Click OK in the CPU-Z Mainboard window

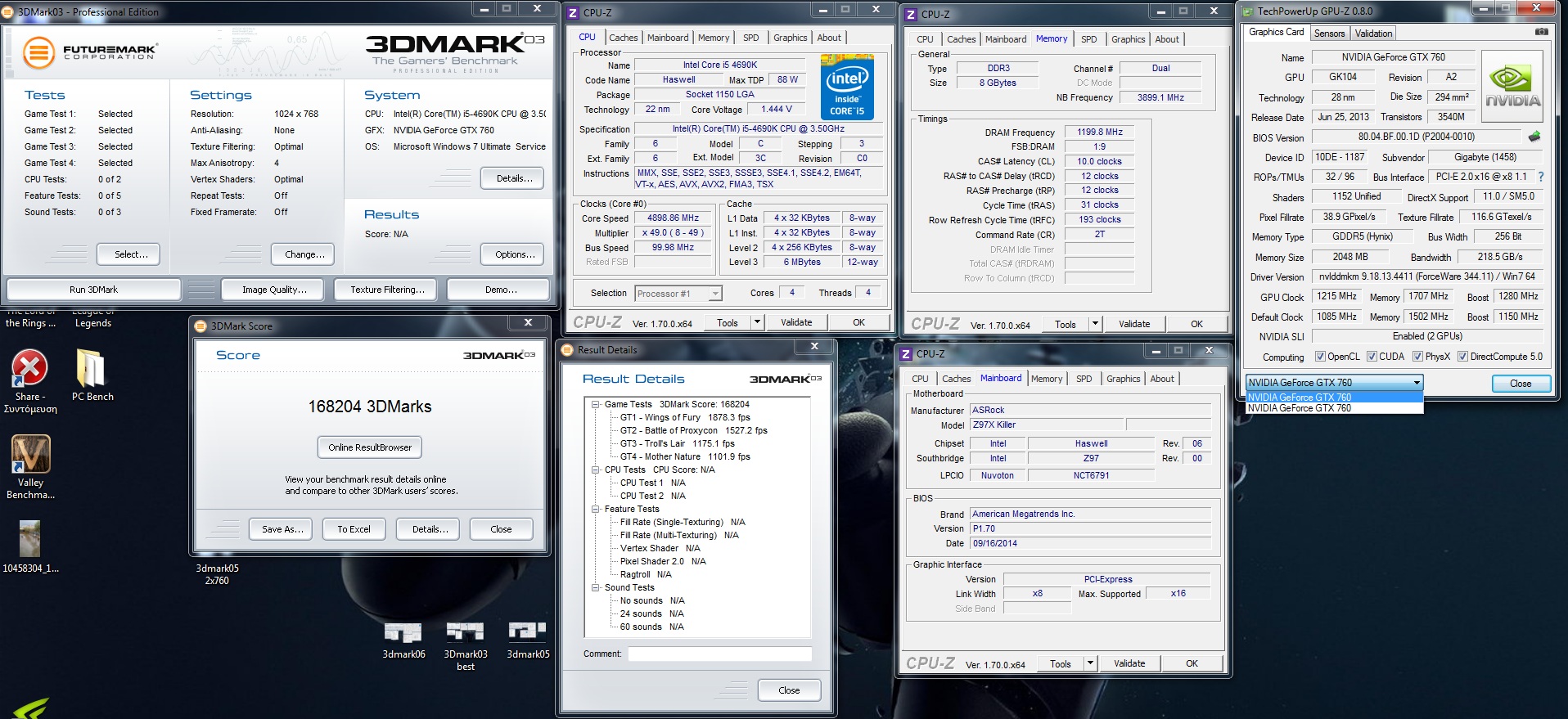click(x=1192, y=663)
